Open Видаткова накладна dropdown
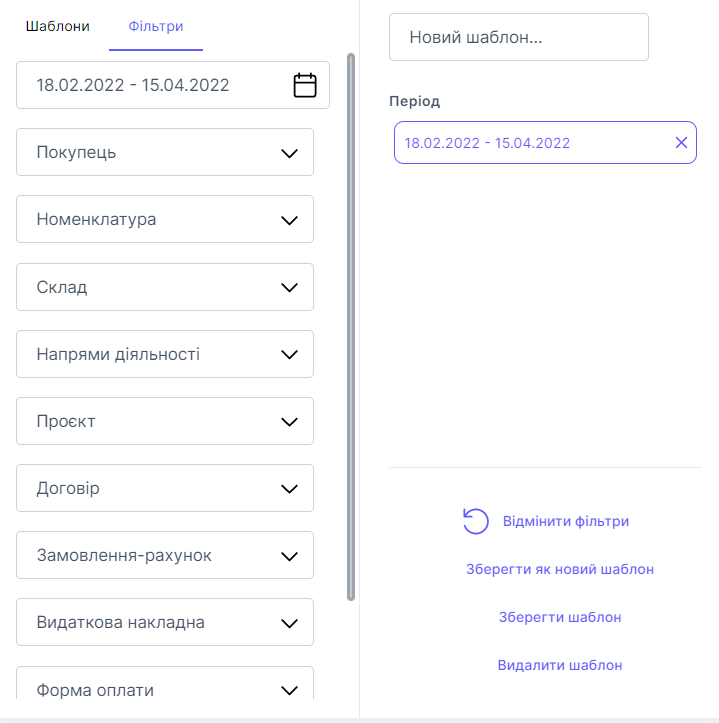719x723 pixels. pyautogui.click(x=165, y=622)
